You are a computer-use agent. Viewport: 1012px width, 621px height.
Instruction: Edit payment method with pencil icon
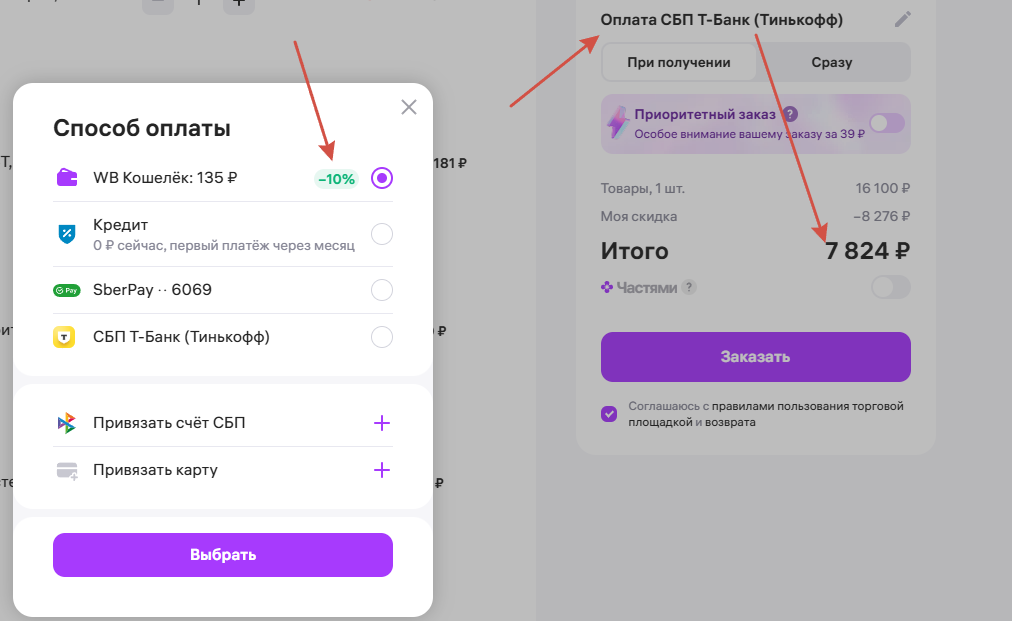[903, 19]
